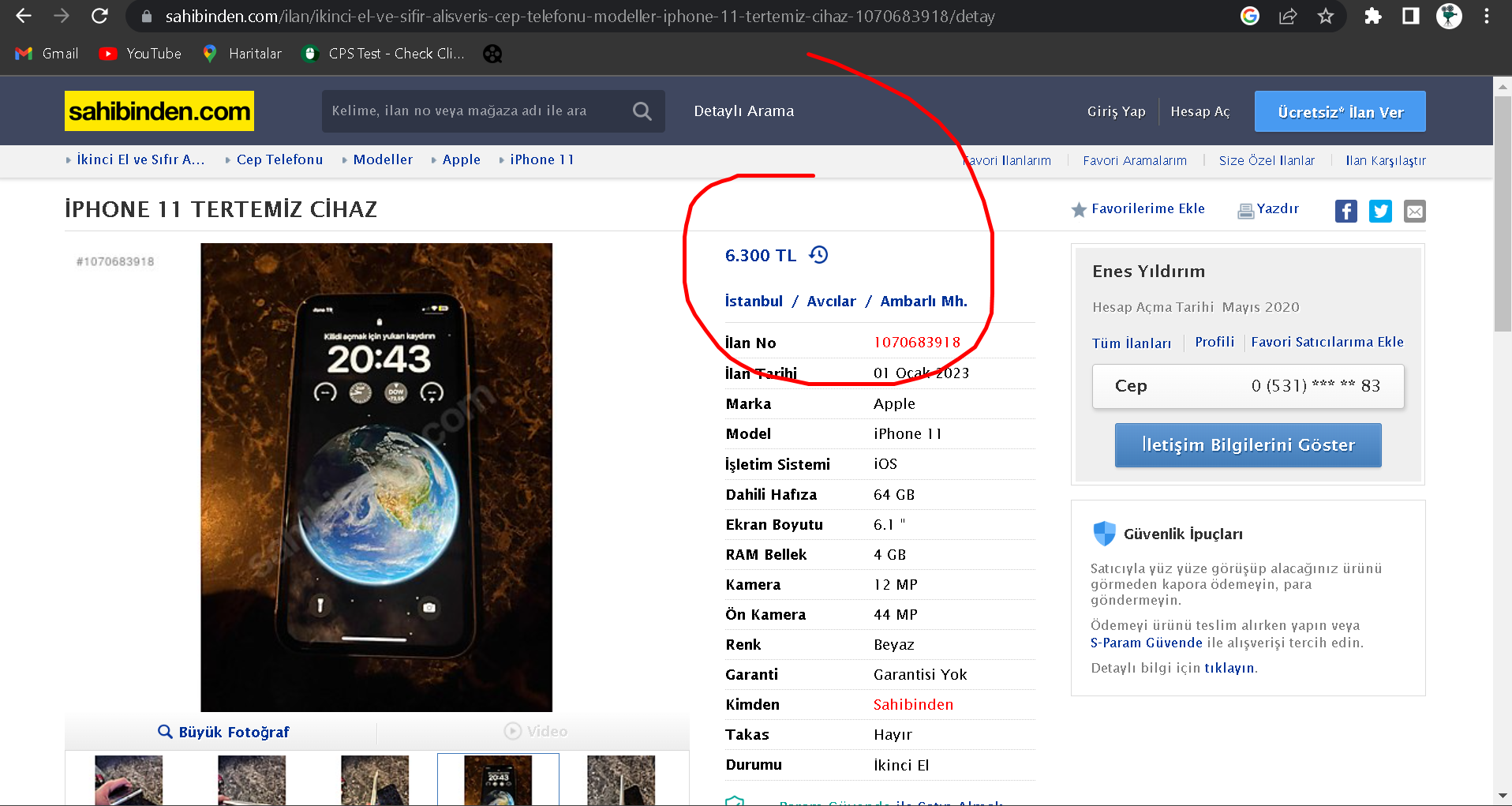
Task: Share this page via the share icon
Action: coord(1288,16)
